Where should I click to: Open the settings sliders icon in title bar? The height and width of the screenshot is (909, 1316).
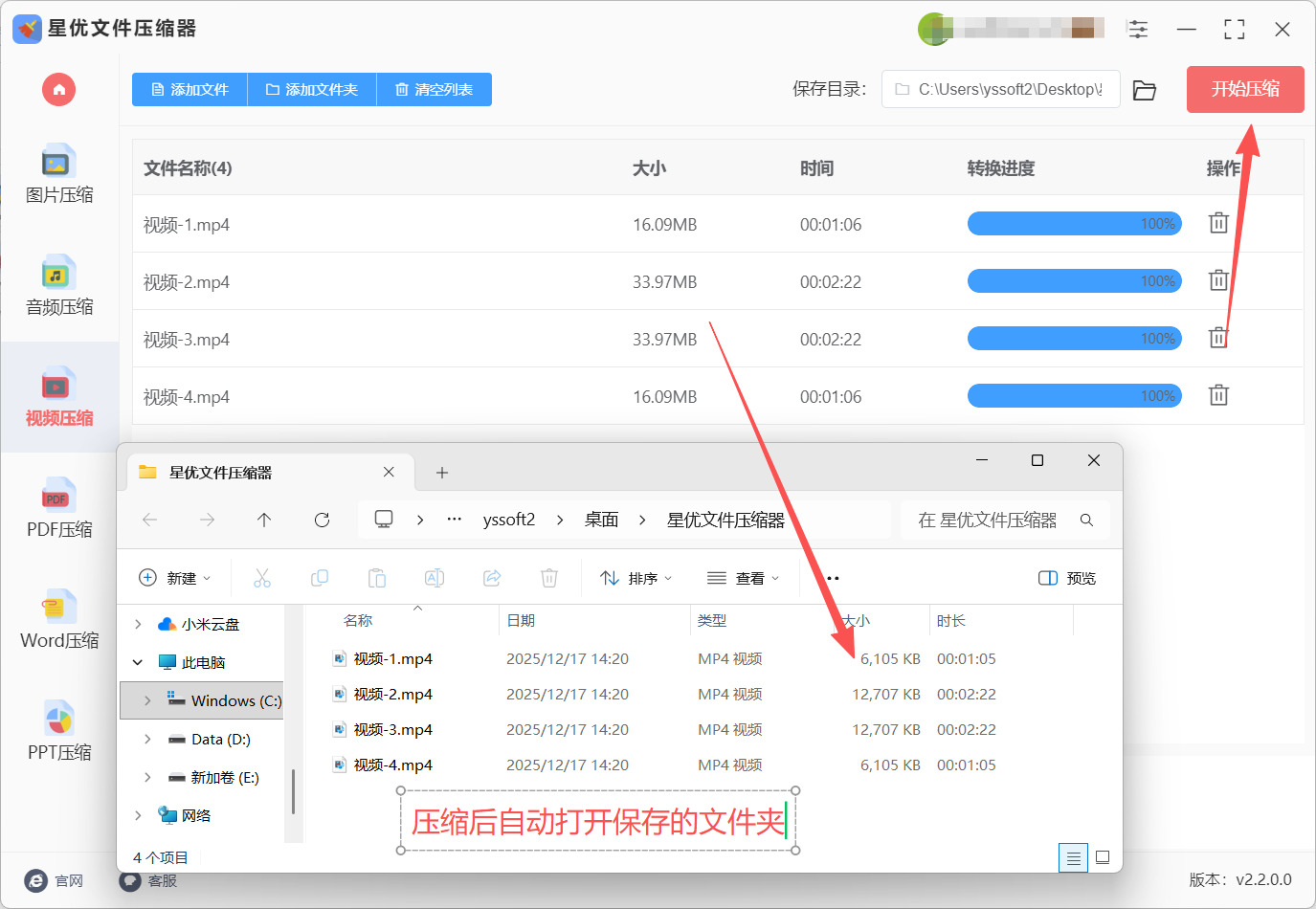coord(1138,29)
